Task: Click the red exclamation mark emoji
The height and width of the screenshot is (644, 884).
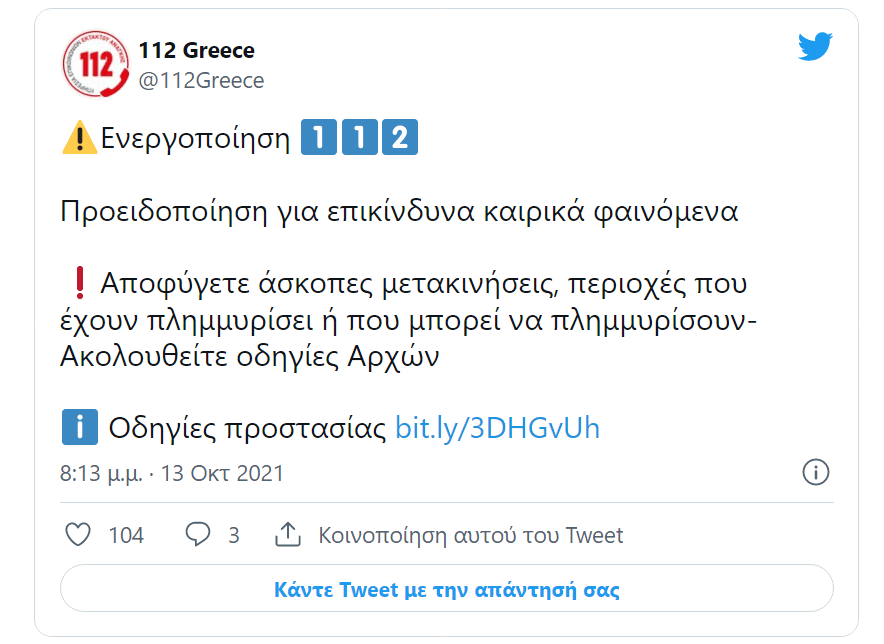Action: click(x=80, y=284)
